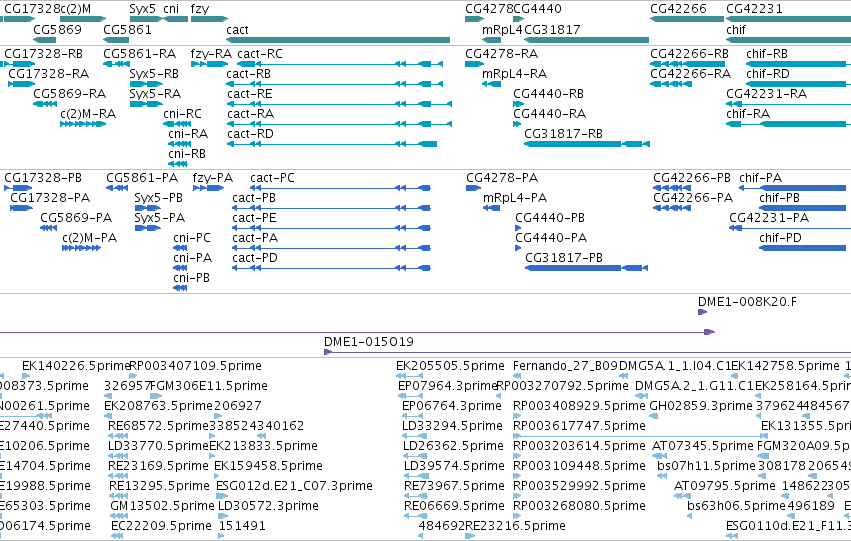Click the CG5861-RA transcript
Image resolution: width=851 pixels, height=541 pixels.
point(116,64)
